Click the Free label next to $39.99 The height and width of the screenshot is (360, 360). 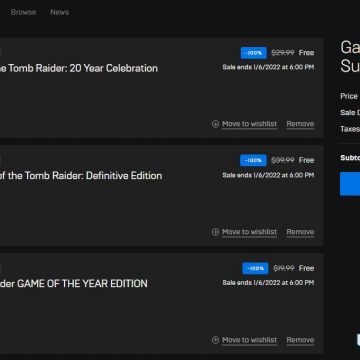[x=306, y=160]
